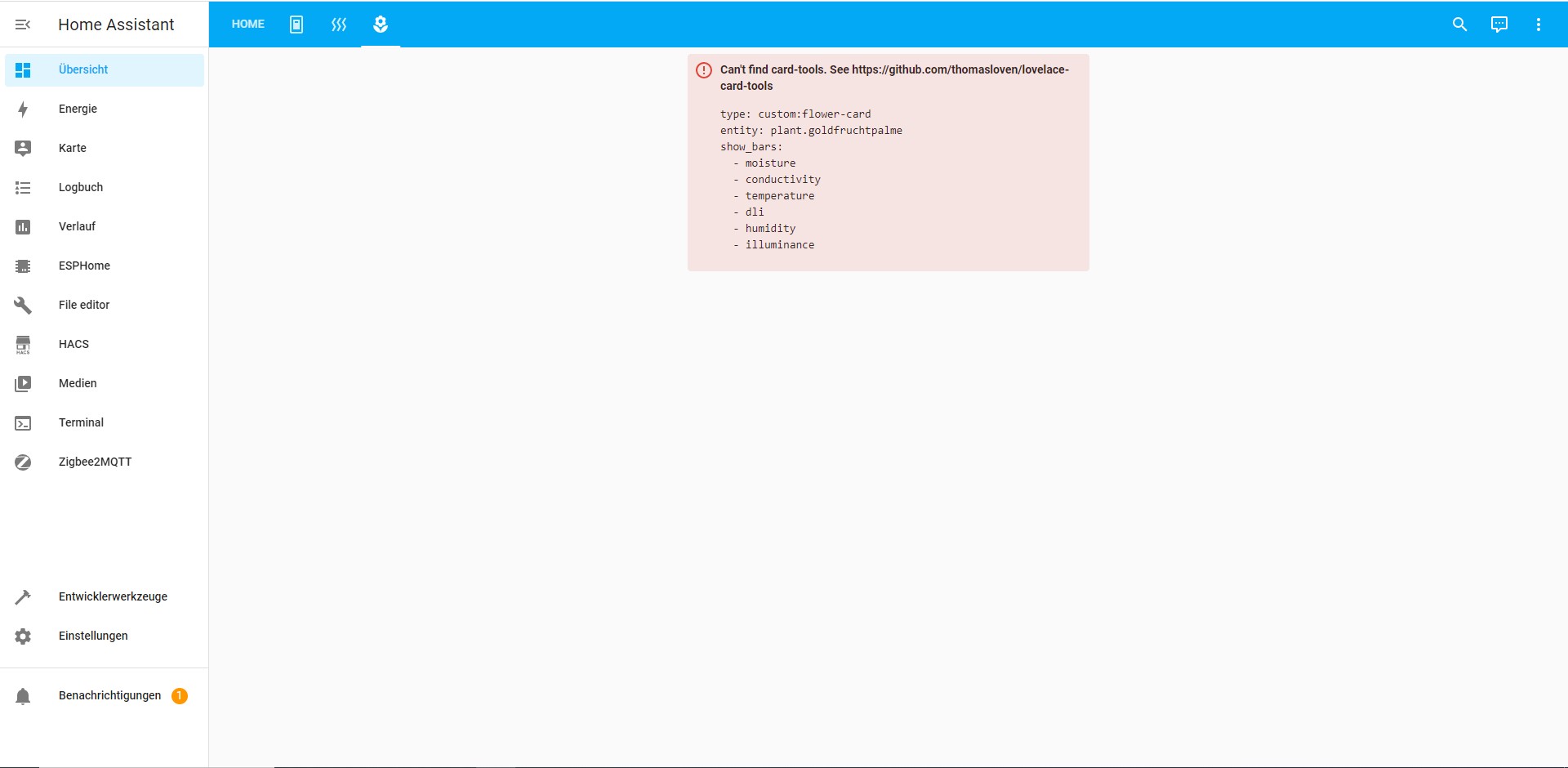This screenshot has width=1568, height=768.
Task: Go to the HOME tab
Action: tap(248, 25)
